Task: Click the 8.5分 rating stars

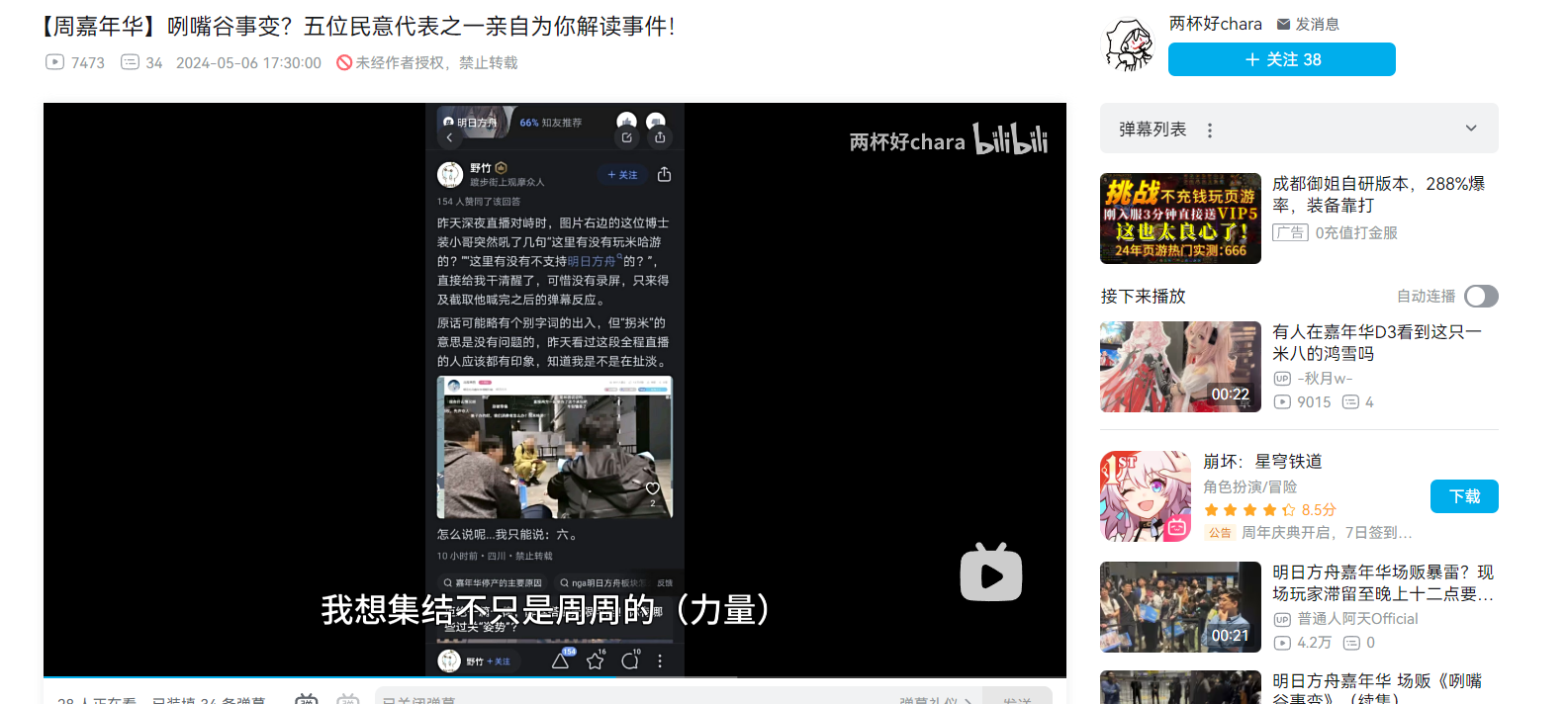Action: click(1249, 509)
